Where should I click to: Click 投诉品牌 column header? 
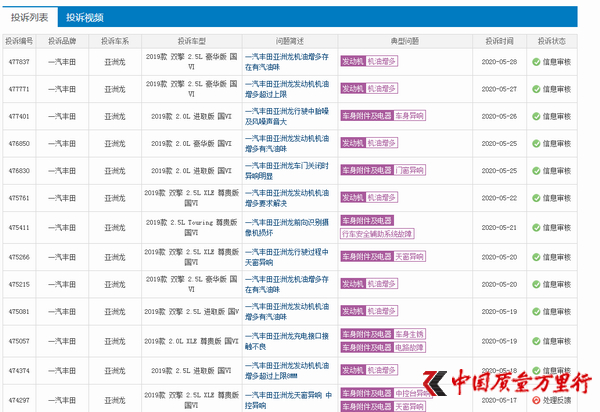(62, 41)
